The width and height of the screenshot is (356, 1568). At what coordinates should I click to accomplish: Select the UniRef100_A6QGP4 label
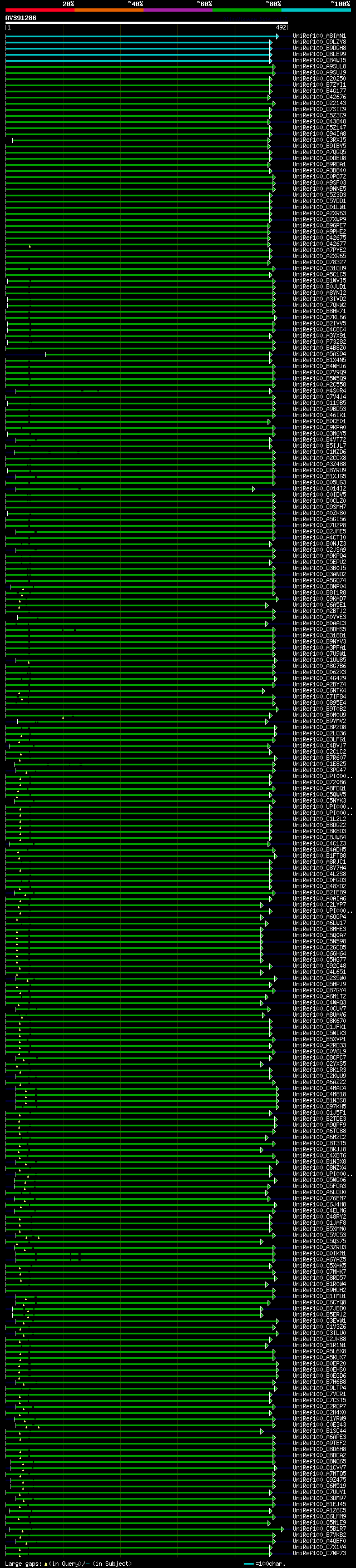319,917
